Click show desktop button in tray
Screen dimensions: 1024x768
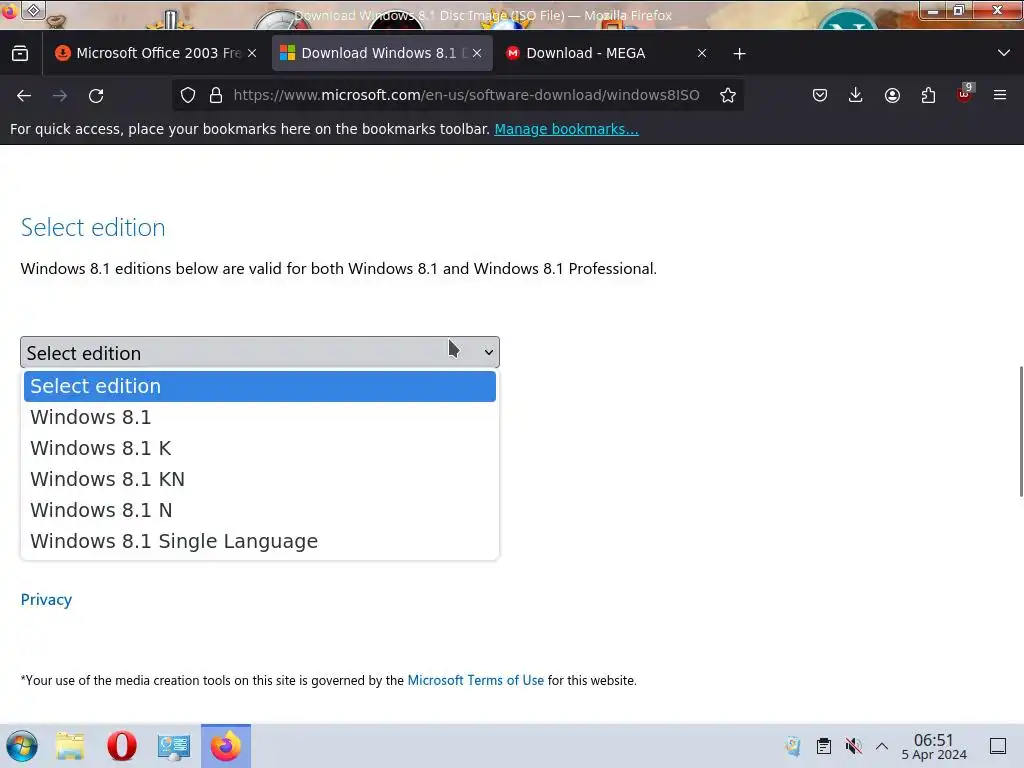coord(998,746)
